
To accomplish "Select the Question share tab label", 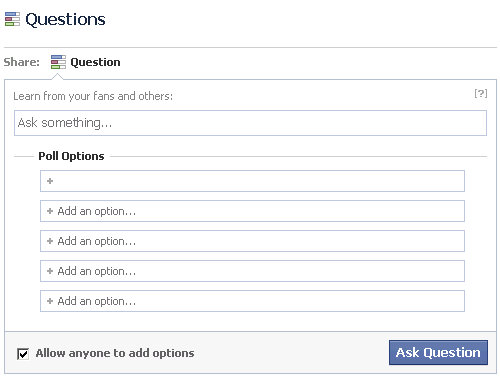I will coord(95,62).
